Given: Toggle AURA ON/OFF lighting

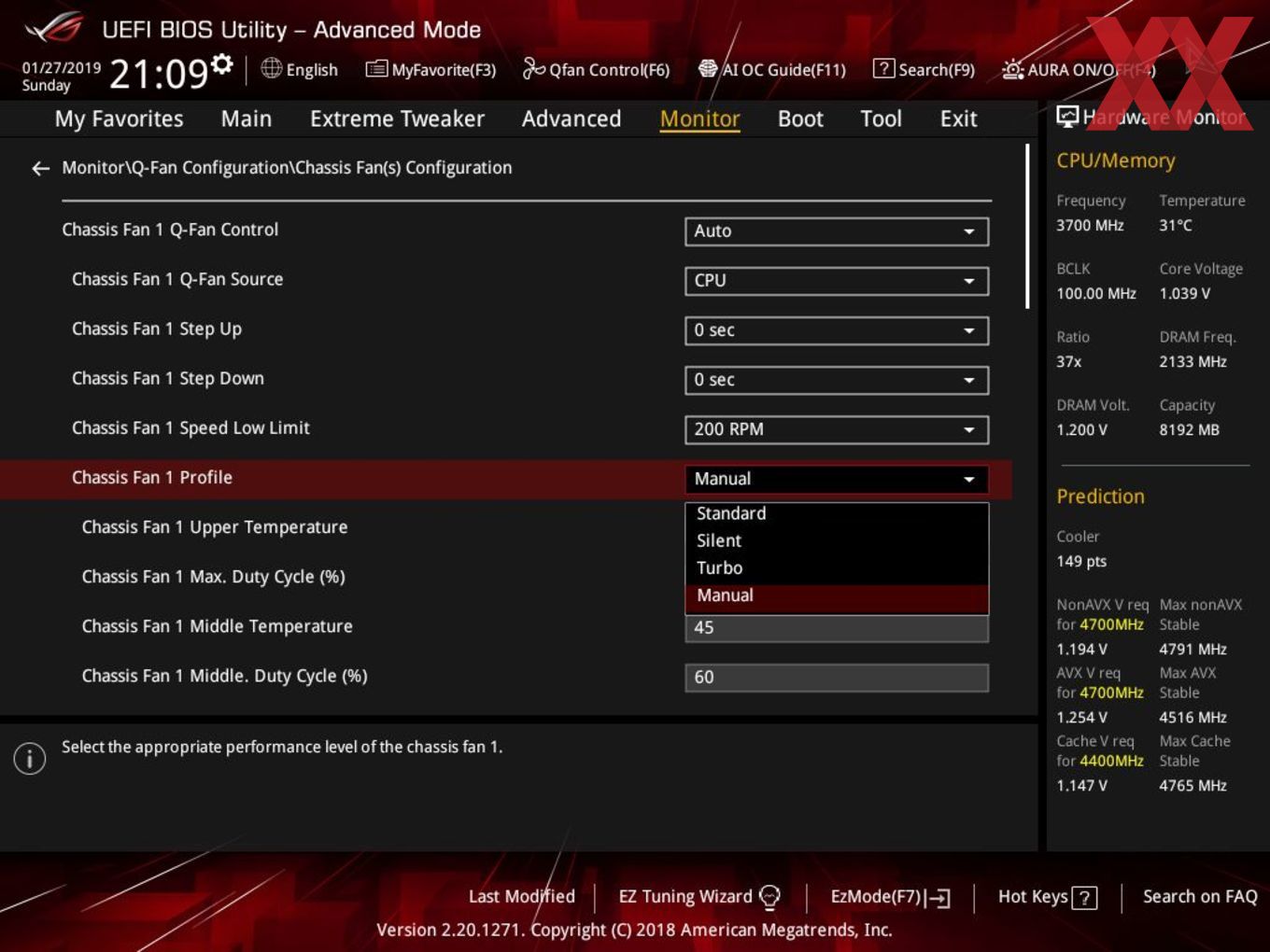Looking at the screenshot, I should pyautogui.click(x=1079, y=69).
